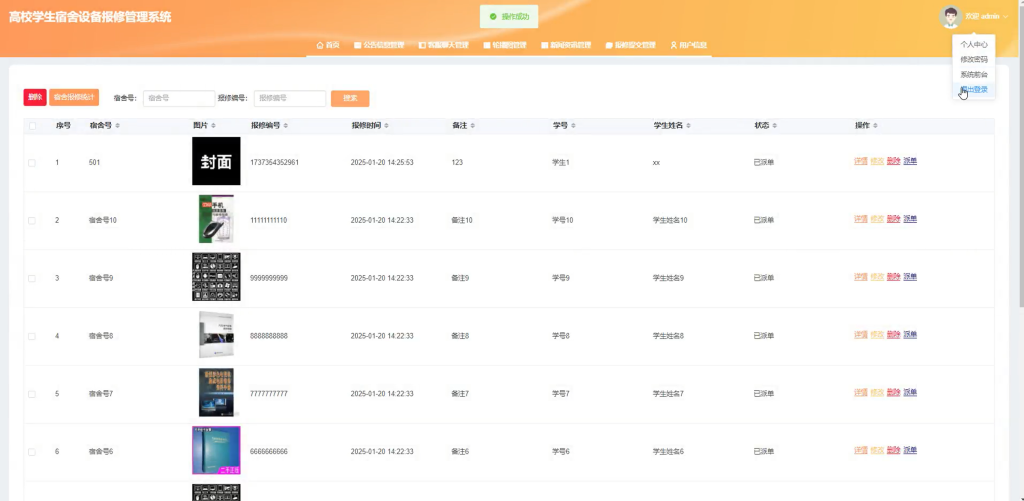Sort by 报修编号 column arrows
This screenshot has width=1024, height=501.
point(285,125)
